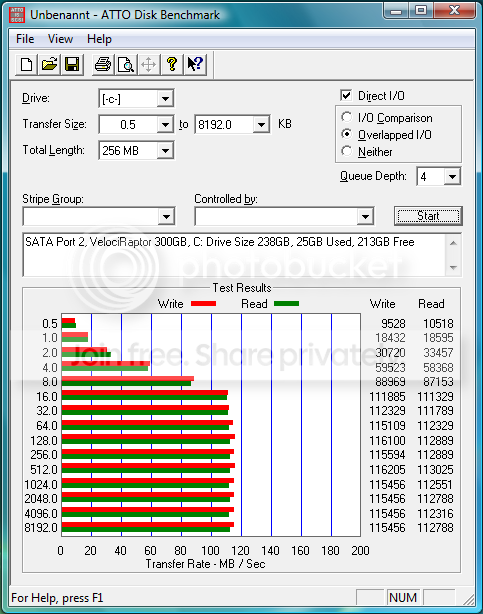
Task: Minimize the ATTO Disk Benchmark window
Action: [396, 11]
